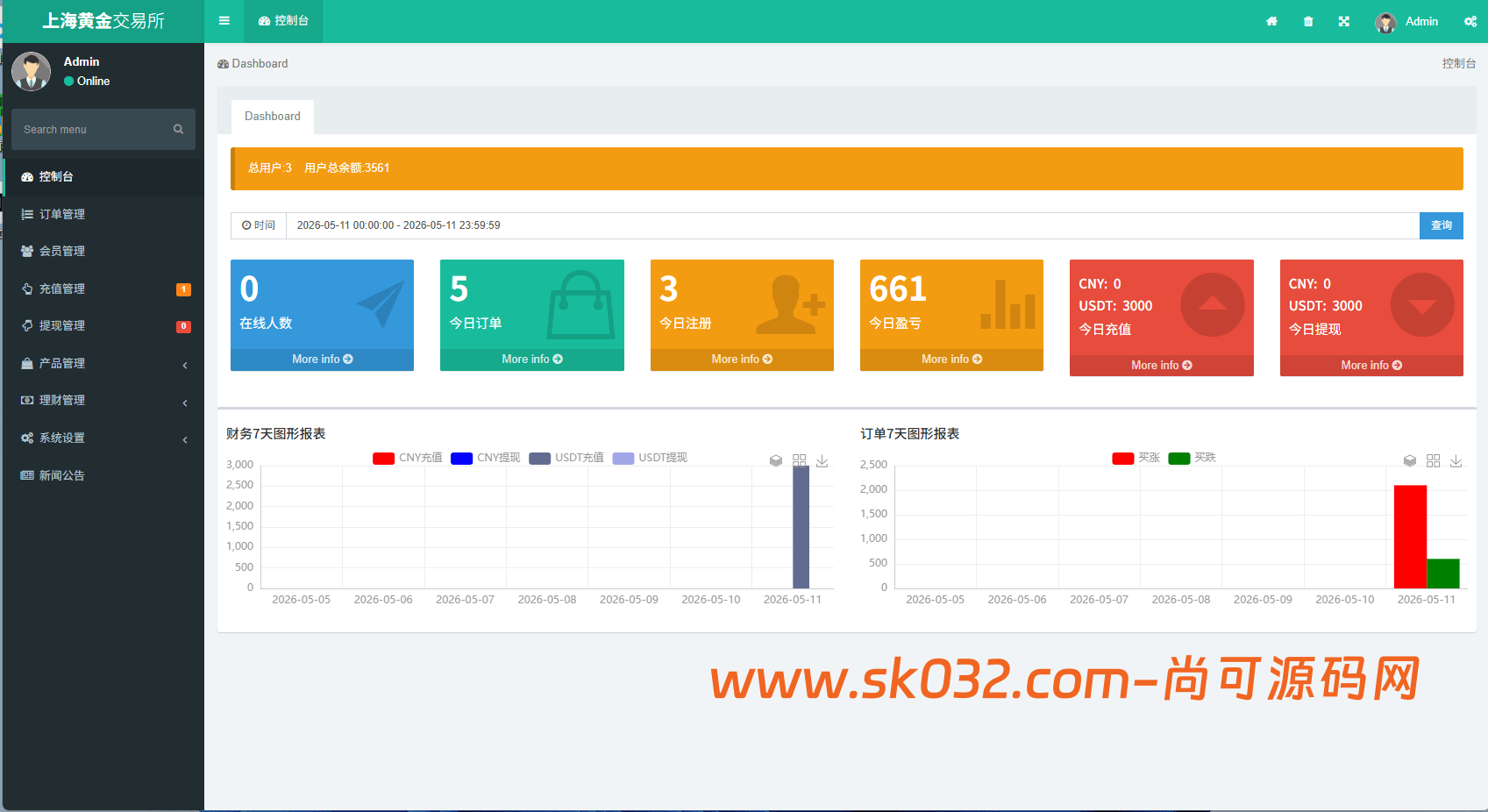The image size is (1488, 812).
Task: Click the trash clear-cache icon in top bar
Action: pyautogui.click(x=1308, y=21)
